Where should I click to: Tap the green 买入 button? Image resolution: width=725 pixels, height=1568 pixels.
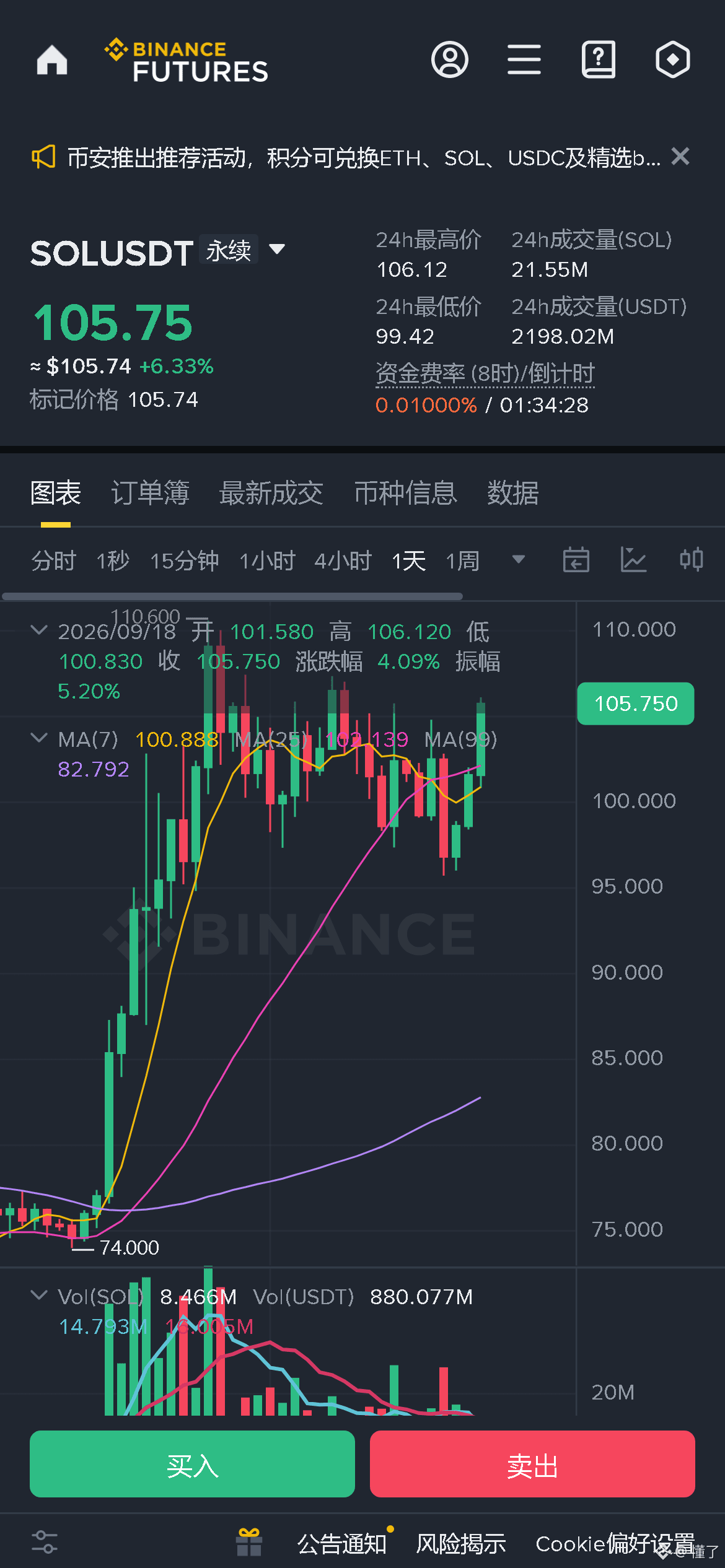point(192,1464)
